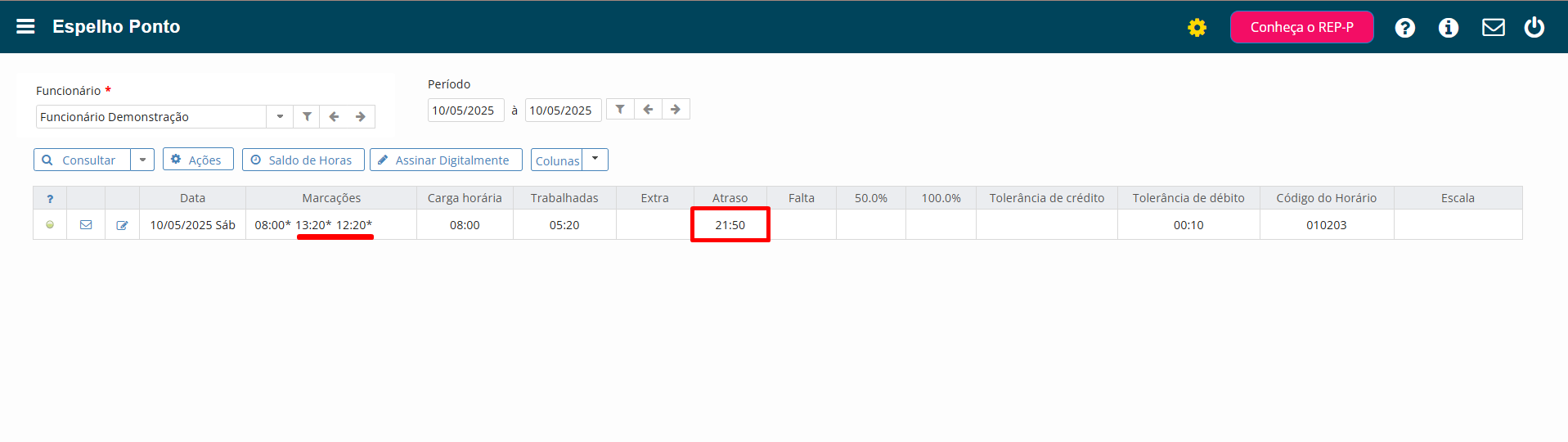Click the yellow settings gear icon

1197,28
